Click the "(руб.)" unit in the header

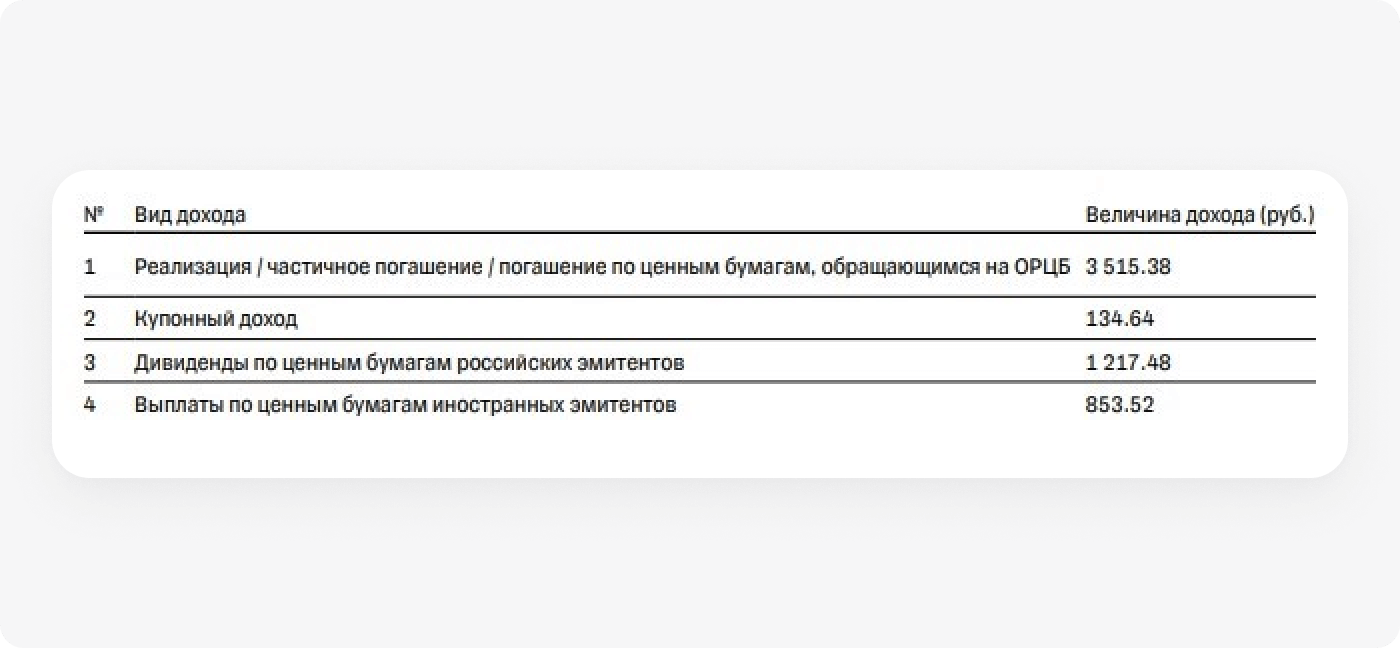click(x=1288, y=215)
